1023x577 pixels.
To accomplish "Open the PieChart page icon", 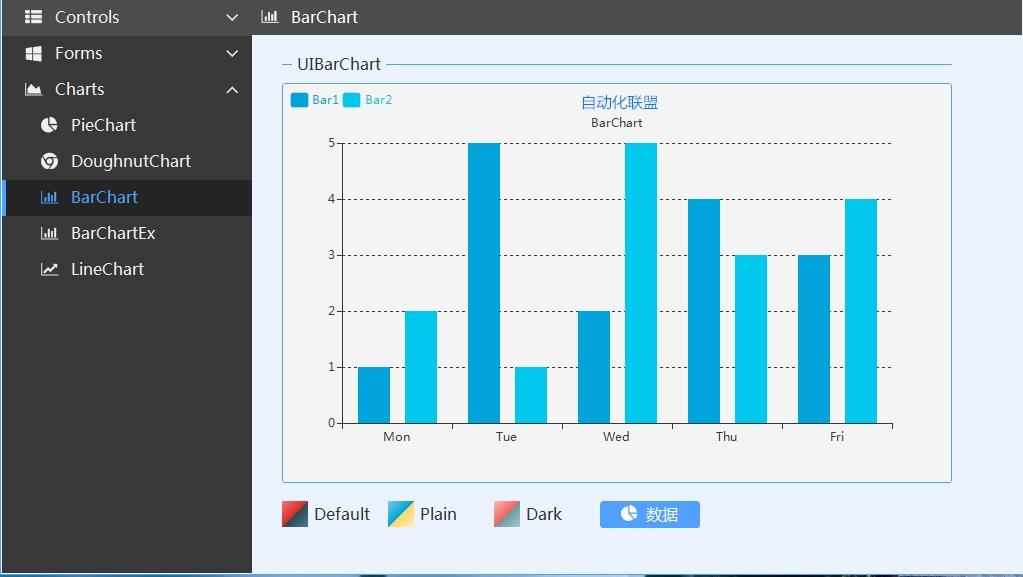I will (49, 125).
